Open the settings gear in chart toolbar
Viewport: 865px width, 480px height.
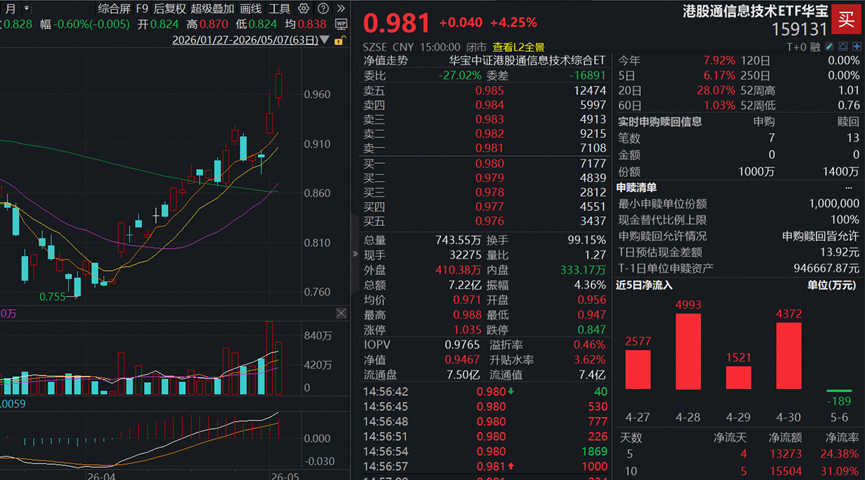click(303, 8)
